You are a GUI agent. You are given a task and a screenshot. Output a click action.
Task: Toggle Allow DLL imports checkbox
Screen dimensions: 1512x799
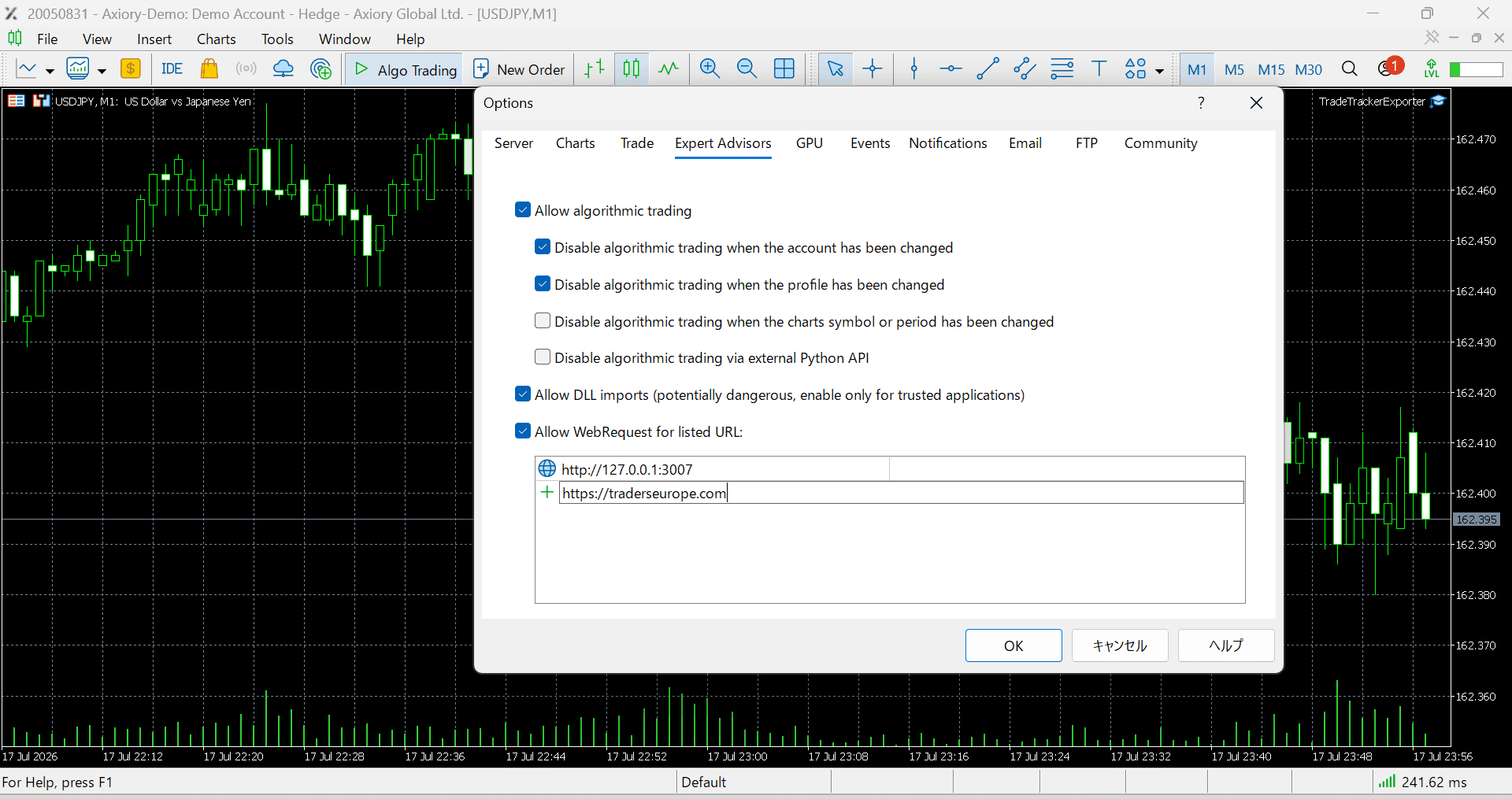[523, 394]
